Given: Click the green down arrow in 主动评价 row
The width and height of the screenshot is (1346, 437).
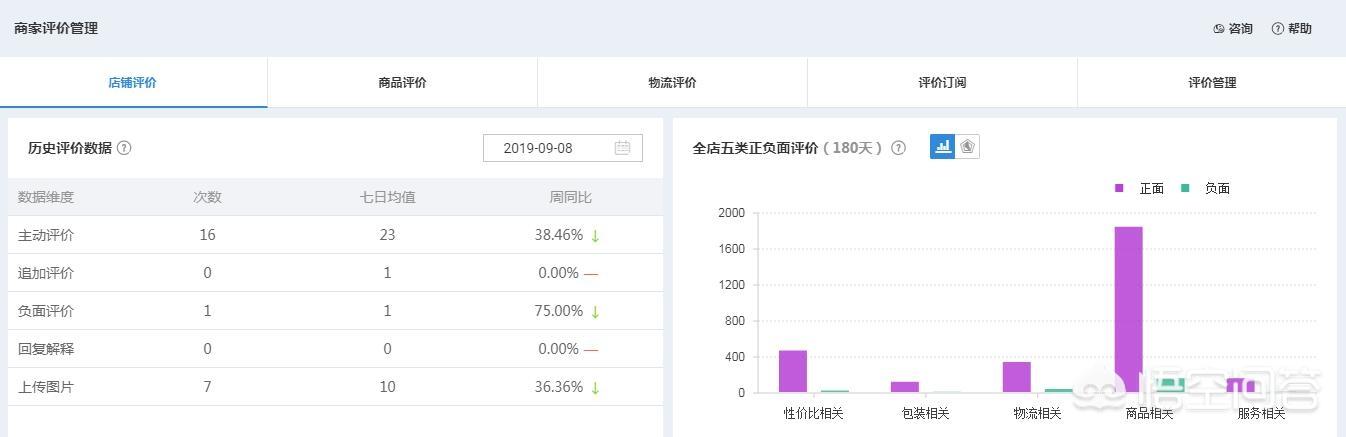Looking at the screenshot, I should pyautogui.click(x=595, y=236).
